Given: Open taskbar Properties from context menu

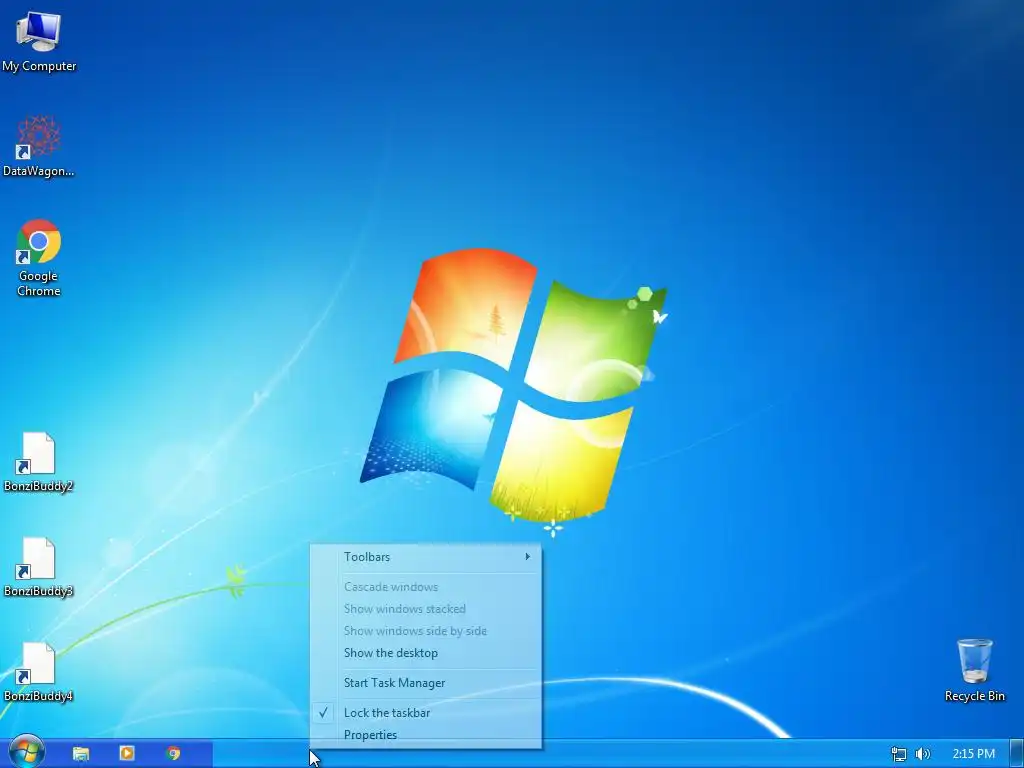Looking at the screenshot, I should click(x=426, y=735).
